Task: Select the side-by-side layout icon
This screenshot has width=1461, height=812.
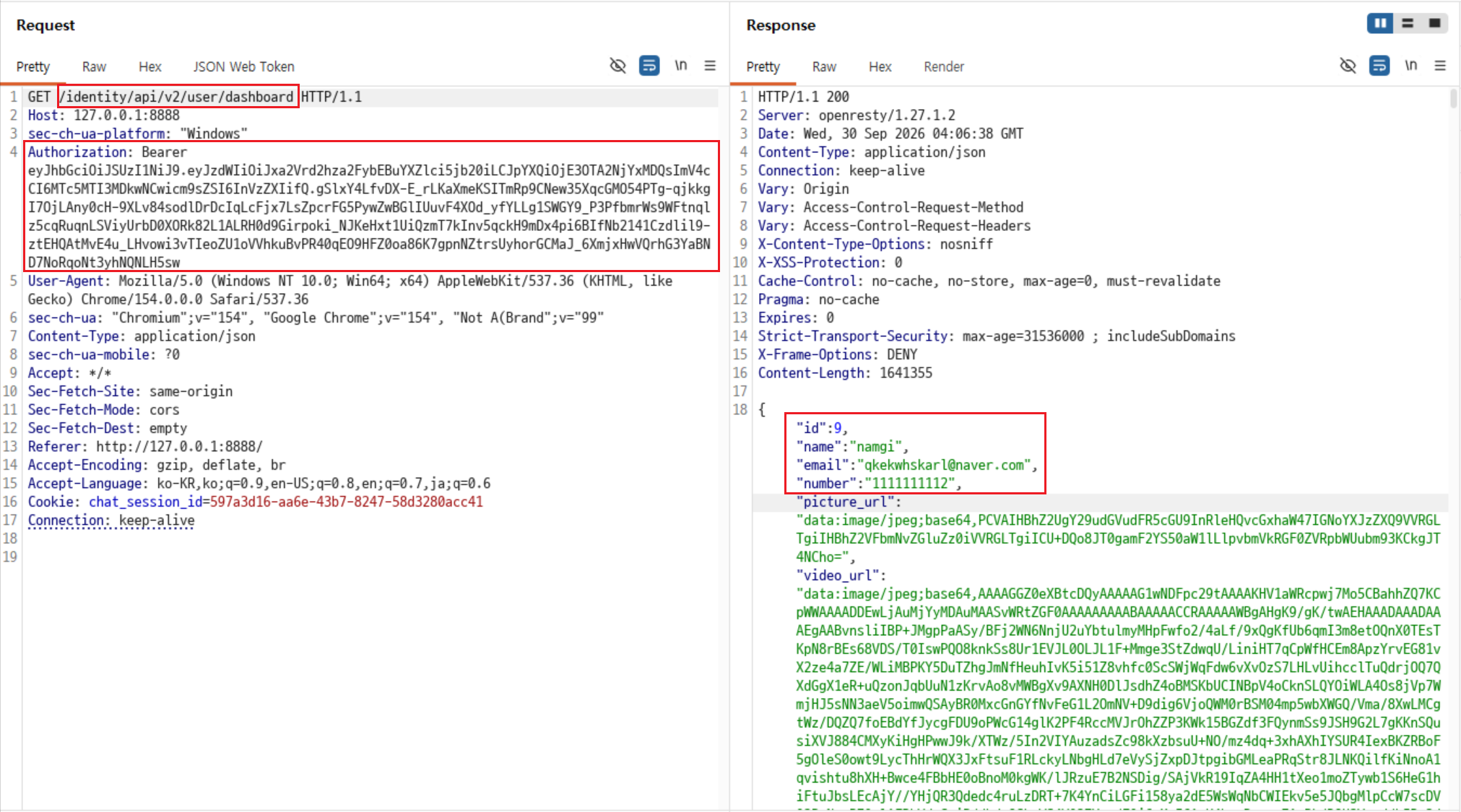Action: click(1380, 23)
